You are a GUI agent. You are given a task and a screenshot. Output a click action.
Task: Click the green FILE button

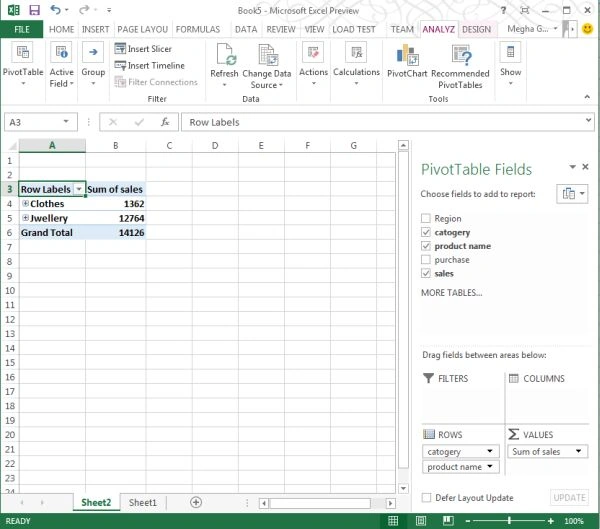pyautogui.click(x=22, y=29)
